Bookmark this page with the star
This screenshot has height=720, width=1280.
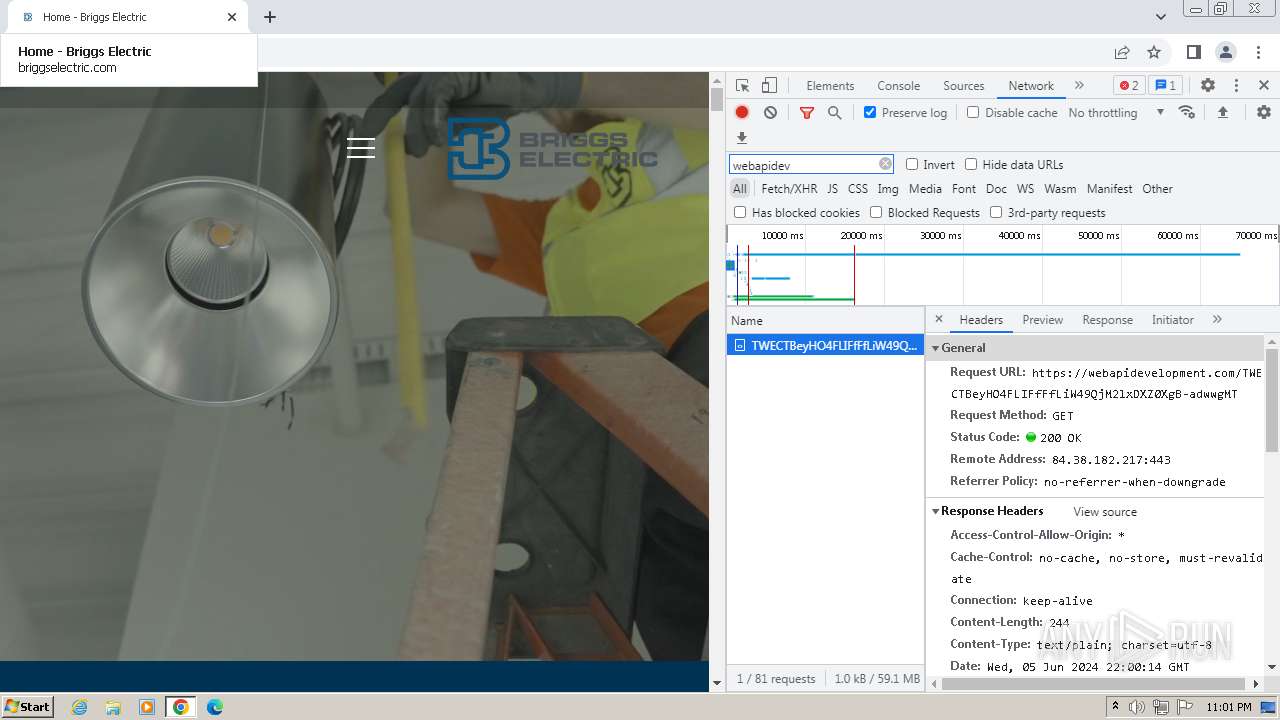tap(1154, 52)
